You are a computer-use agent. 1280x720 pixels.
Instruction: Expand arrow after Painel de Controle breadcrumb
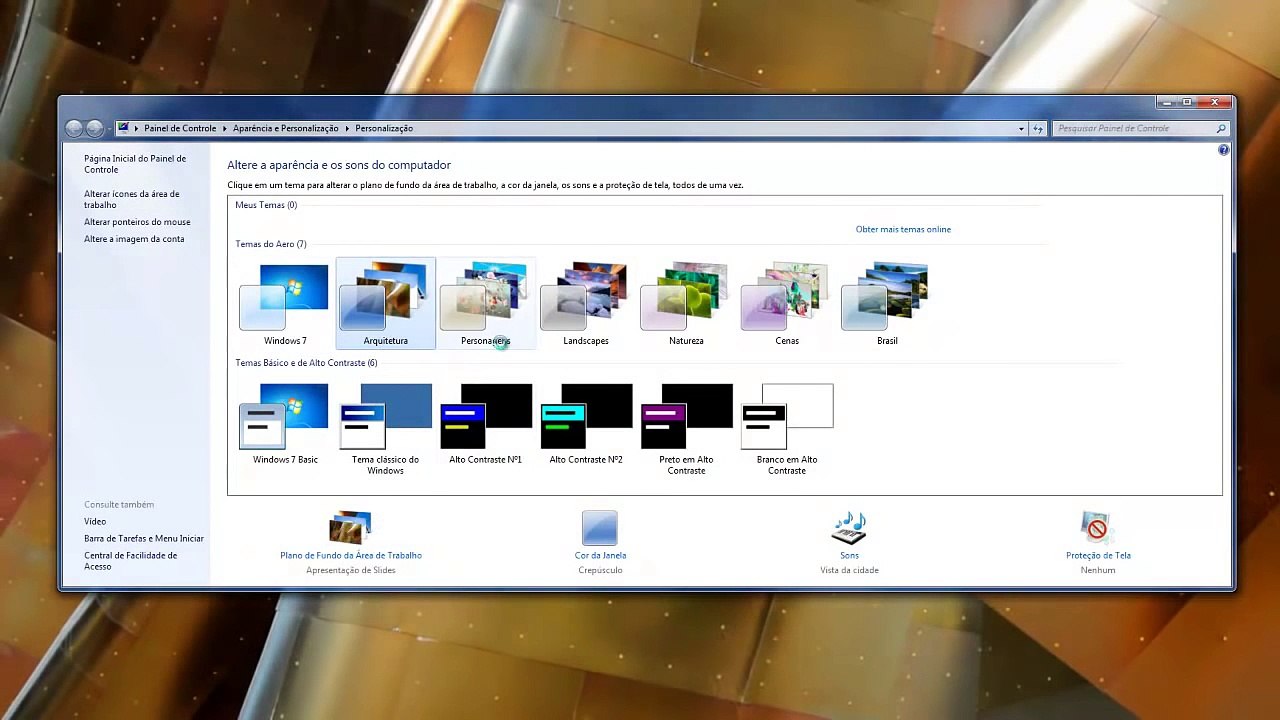225,128
